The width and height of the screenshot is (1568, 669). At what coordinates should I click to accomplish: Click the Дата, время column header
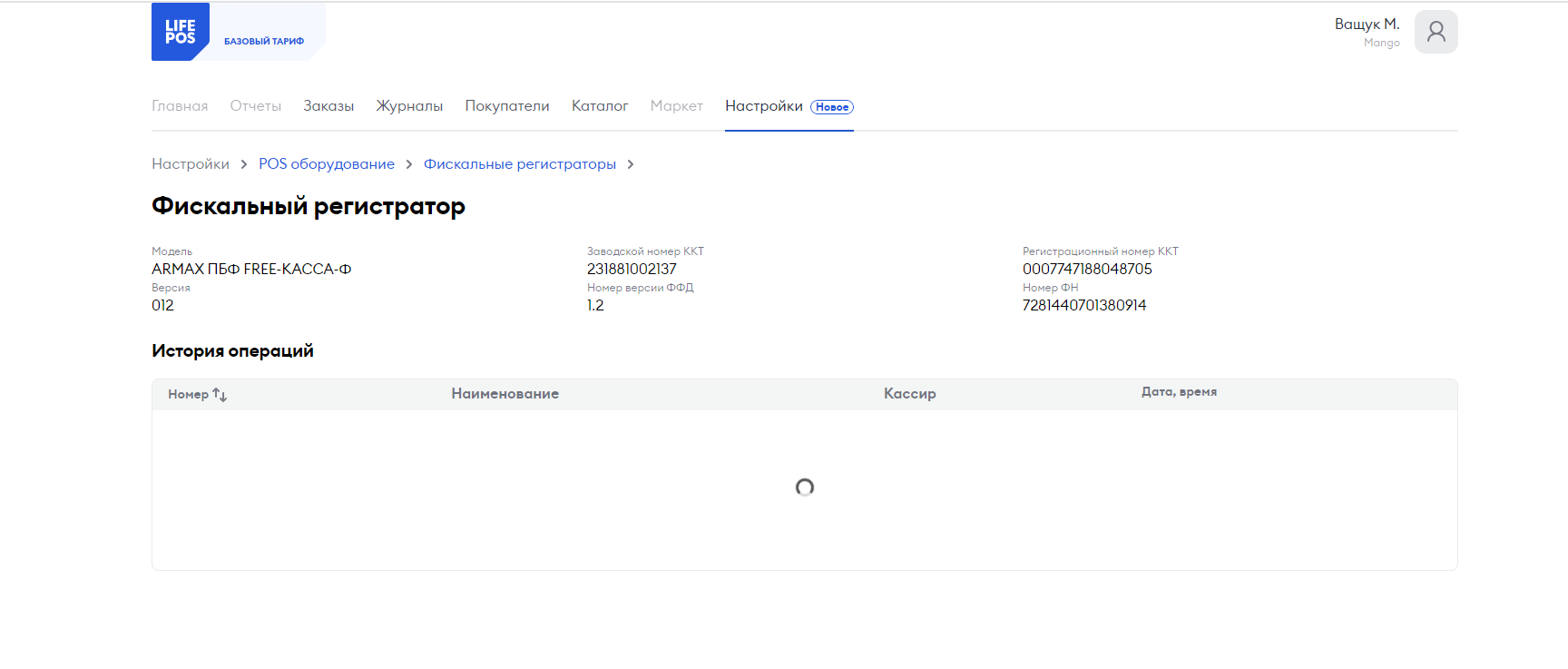tap(1180, 392)
